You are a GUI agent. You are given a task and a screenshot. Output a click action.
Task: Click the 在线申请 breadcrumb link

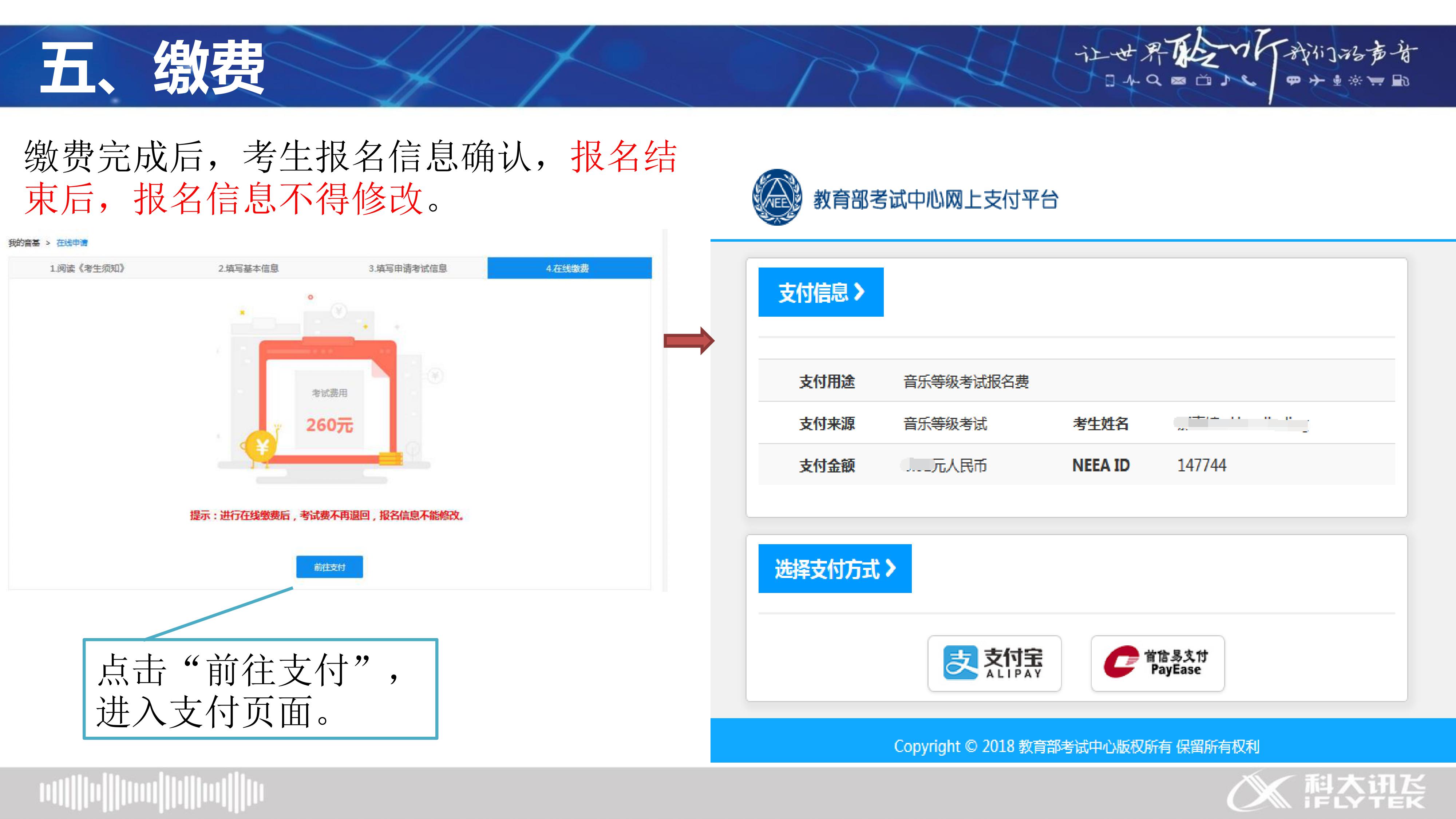[72, 243]
